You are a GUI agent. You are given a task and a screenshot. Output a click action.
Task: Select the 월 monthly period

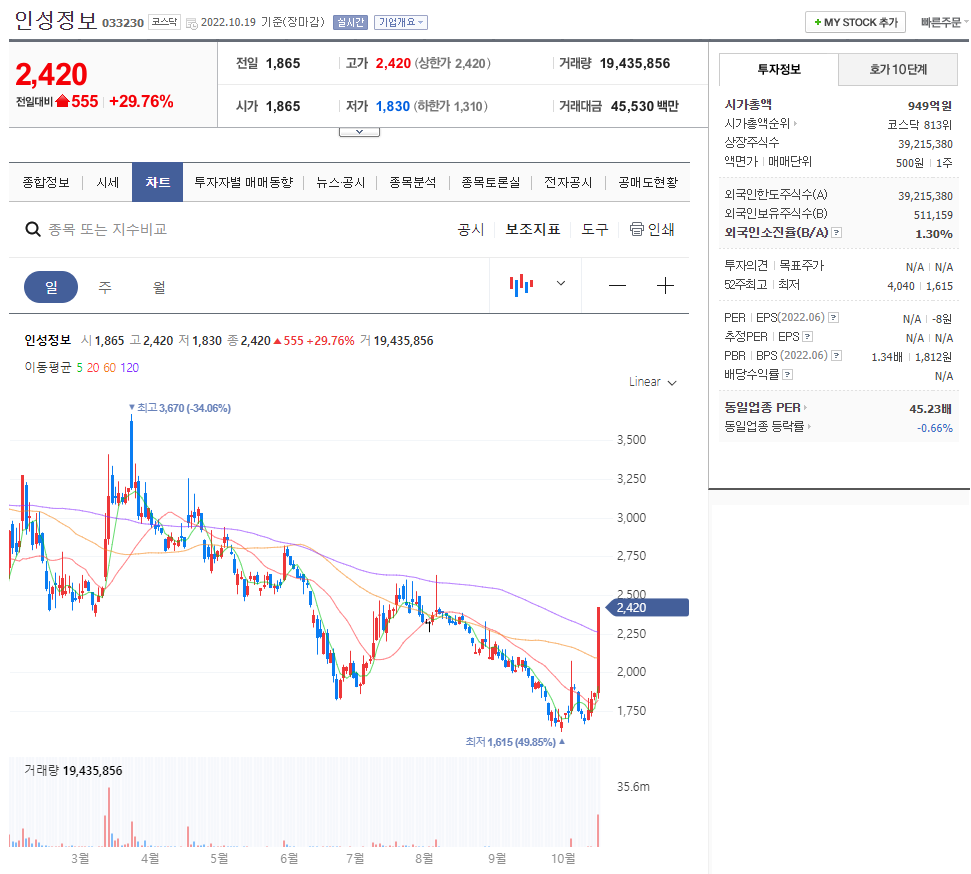tap(159, 287)
